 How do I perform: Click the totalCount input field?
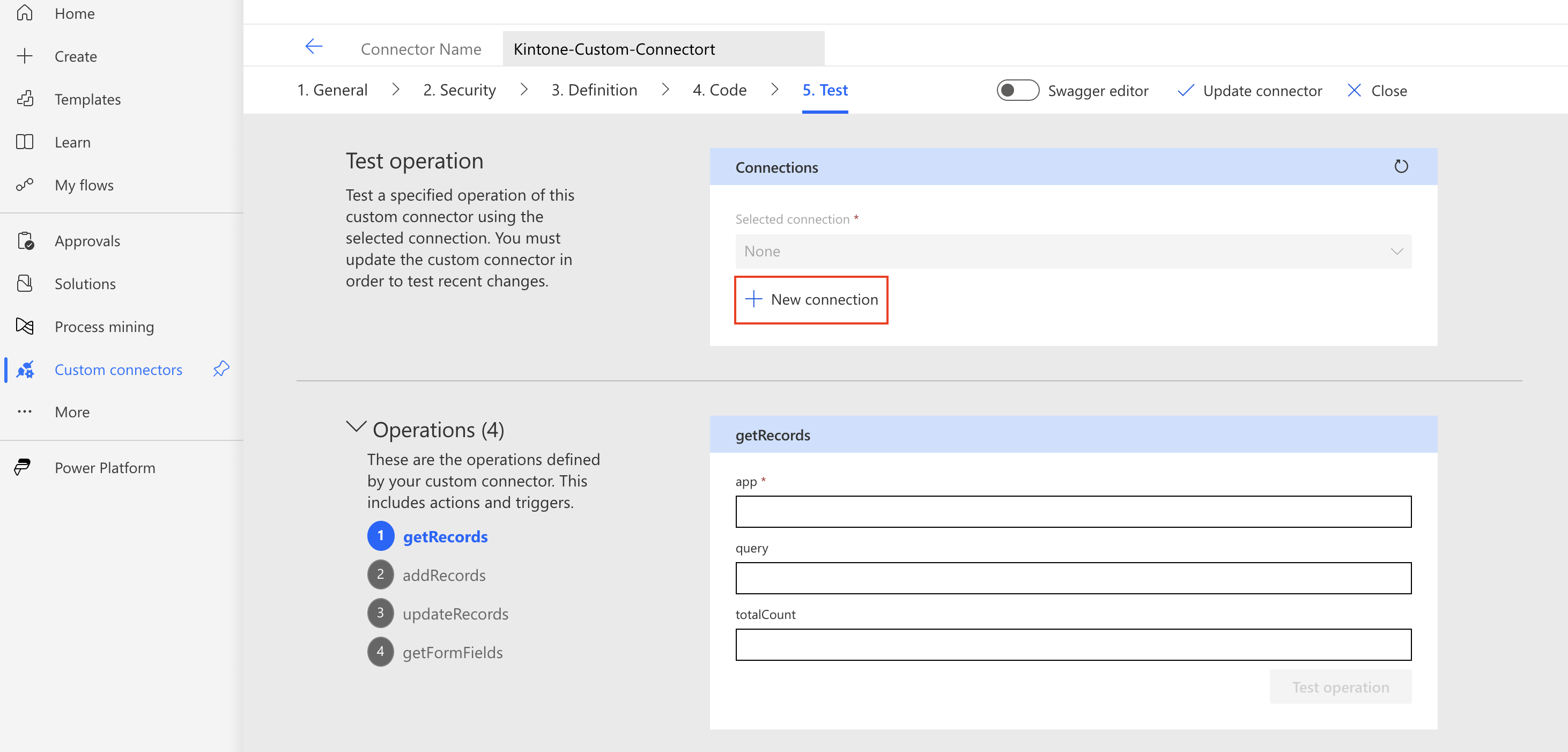(1073, 644)
